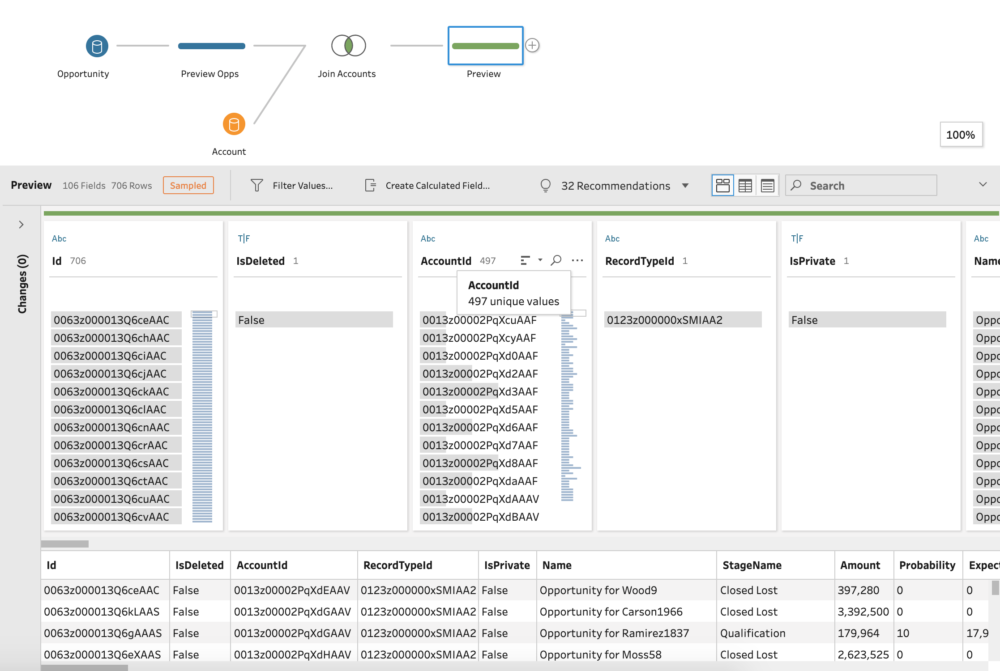Change the IsDeleted field T|F type
The image size is (1000, 671).
244,239
